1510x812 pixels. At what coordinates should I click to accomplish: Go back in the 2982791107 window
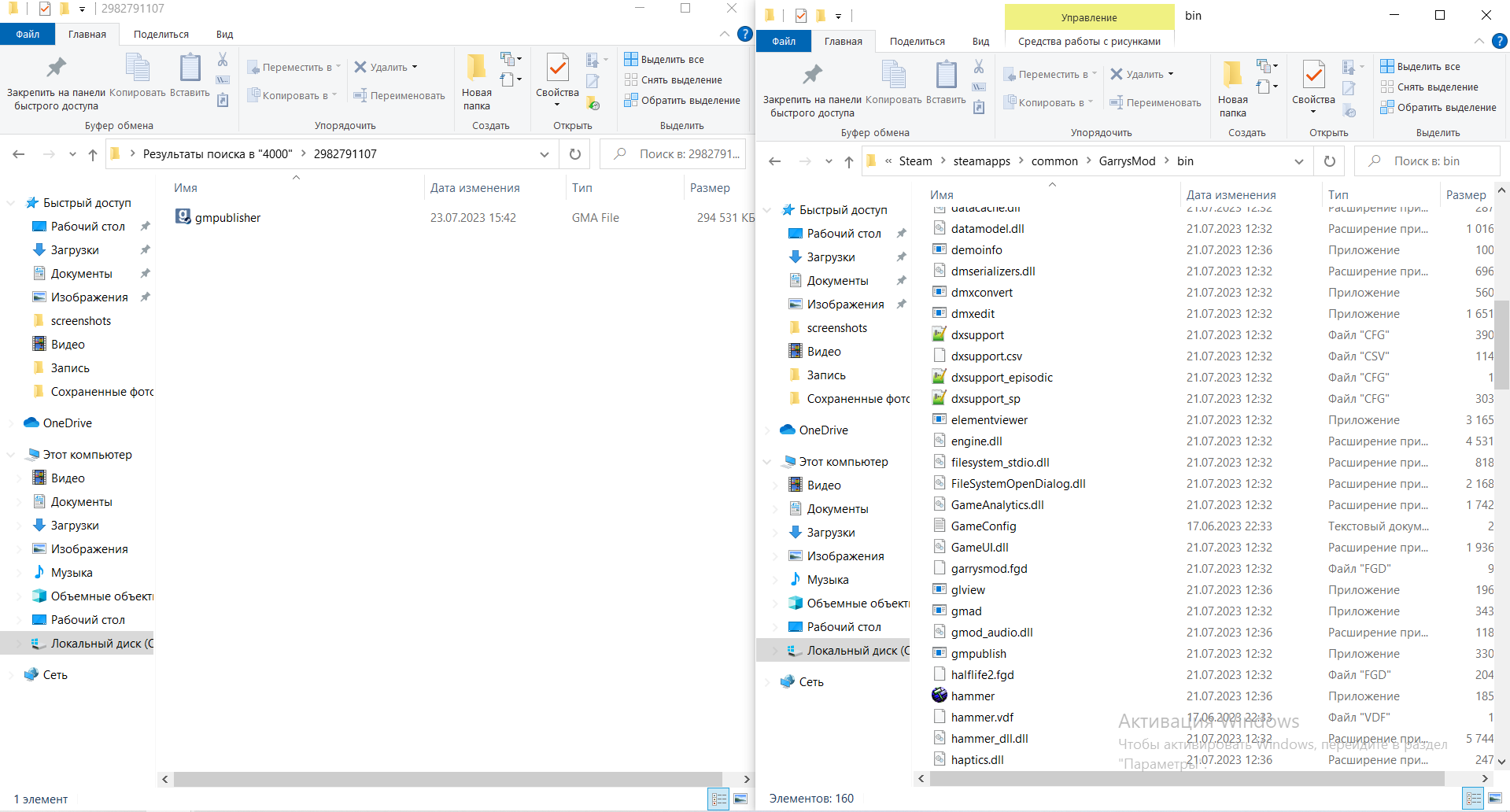19,154
